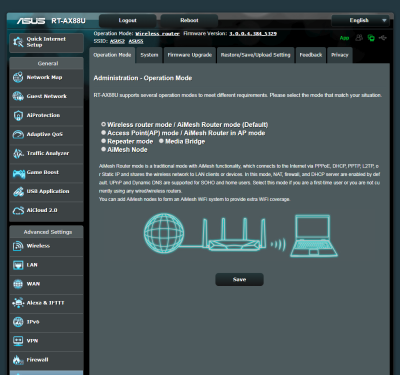The width and height of the screenshot is (400, 375).
Task: Open the Privacy tab
Action: [x=340, y=55]
